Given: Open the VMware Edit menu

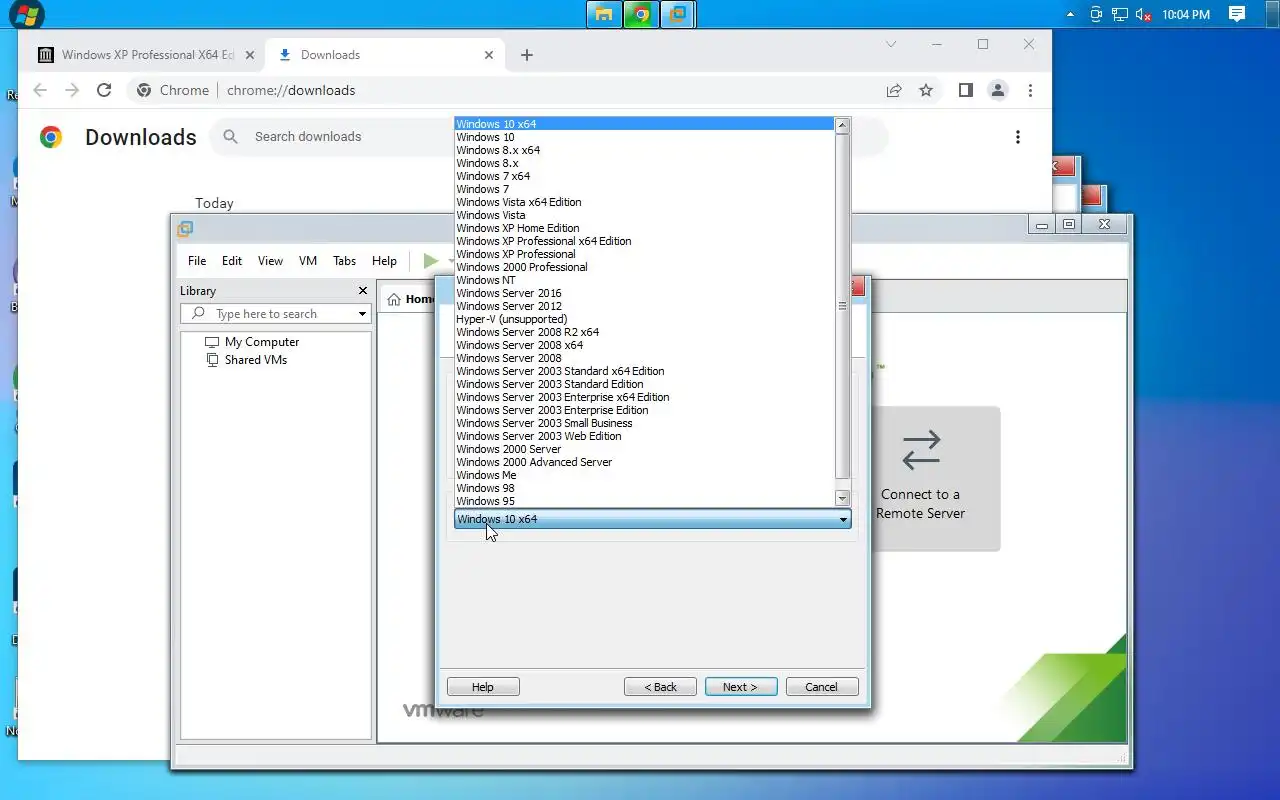Looking at the screenshot, I should click(232, 261).
